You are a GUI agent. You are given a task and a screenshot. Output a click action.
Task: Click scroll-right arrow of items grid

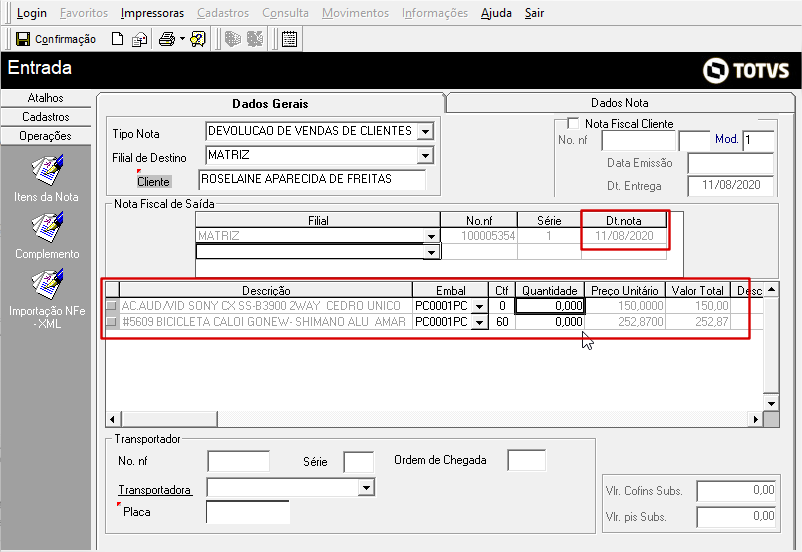point(755,419)
